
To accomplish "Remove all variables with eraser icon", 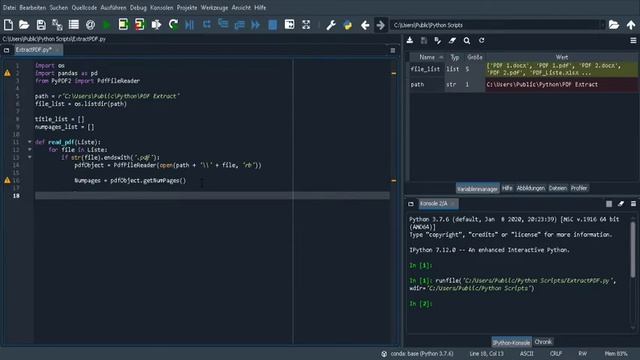I will (452, 40).
